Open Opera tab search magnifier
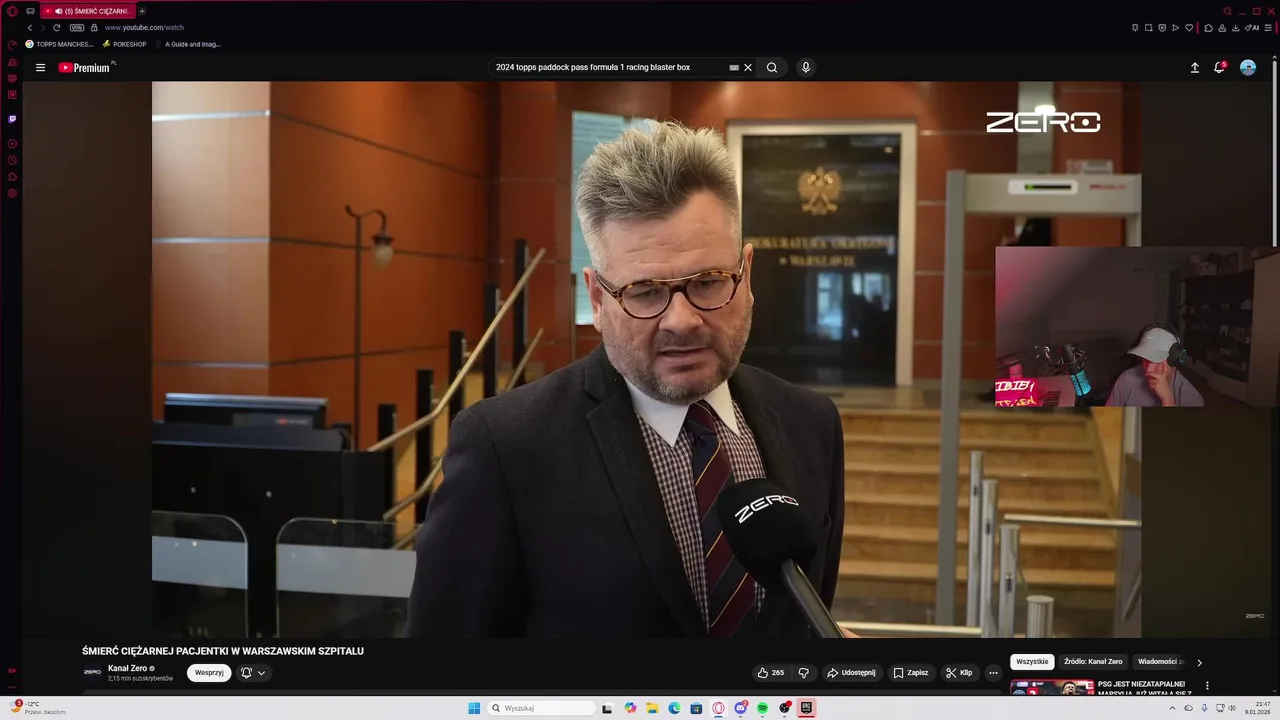The width and height of the screenshot is (1280, 720). 1228,11
